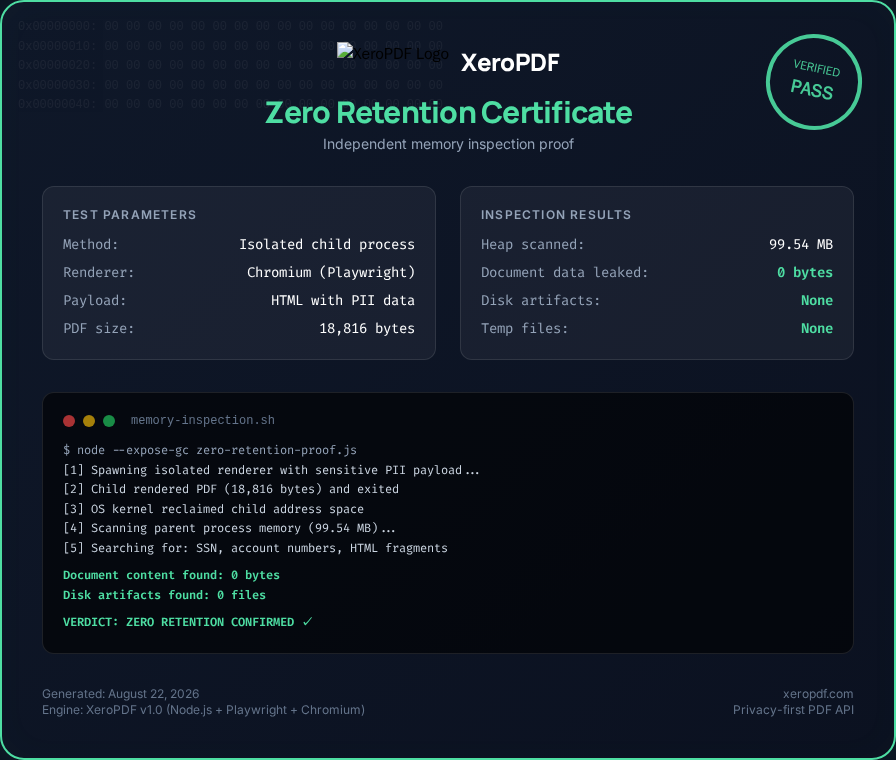
Task: Click the '[4] Scanning parent process memory' line
Action: [229, 529]
